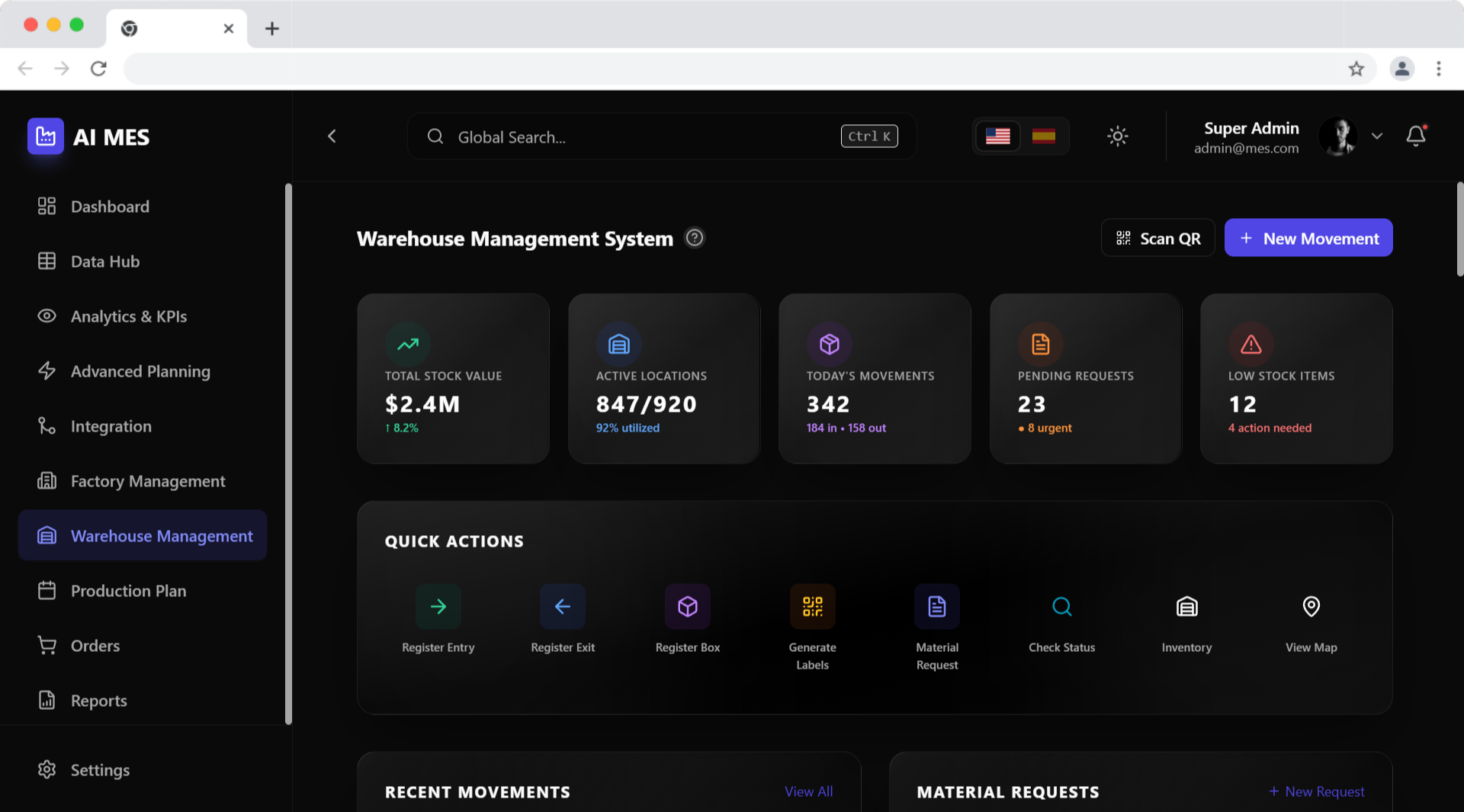Click the Ctrl K shortcut badge
The height and width of the screenshot is (812, 1464).
[x=869, y=136]
